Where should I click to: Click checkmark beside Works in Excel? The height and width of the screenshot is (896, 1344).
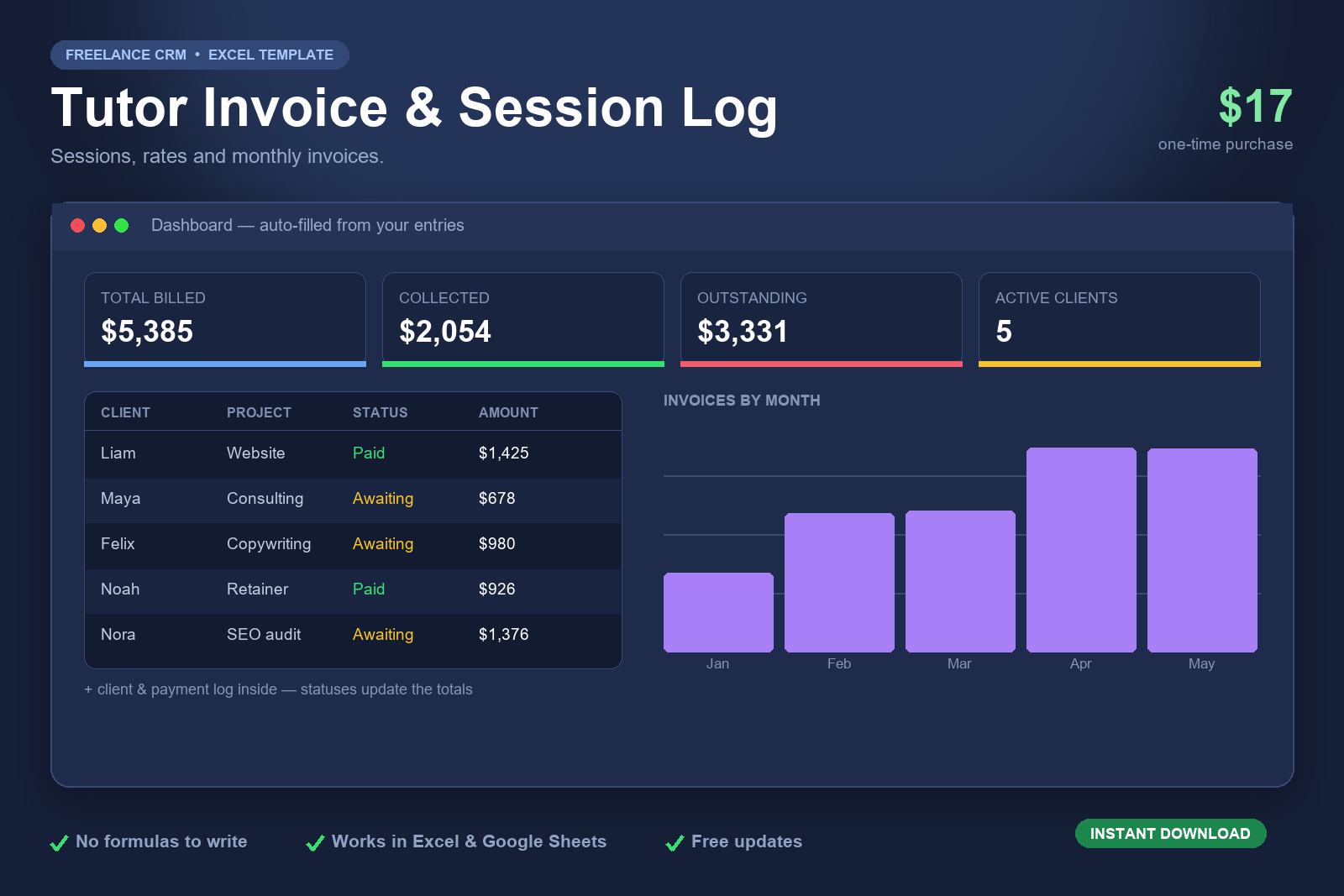coord(316,842)
